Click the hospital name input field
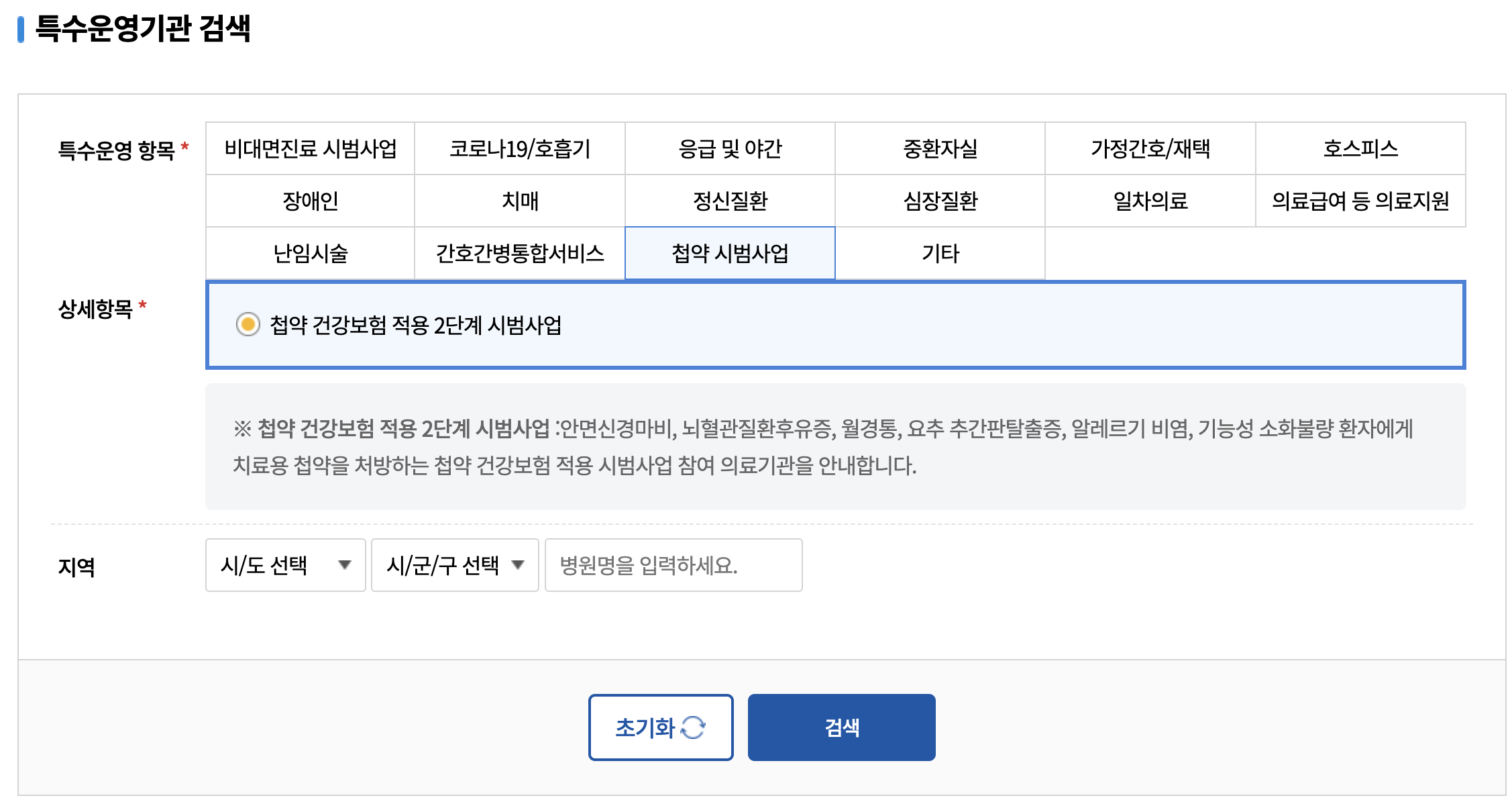The width and height of the screenshot is (1512, 804). (673, 566)
